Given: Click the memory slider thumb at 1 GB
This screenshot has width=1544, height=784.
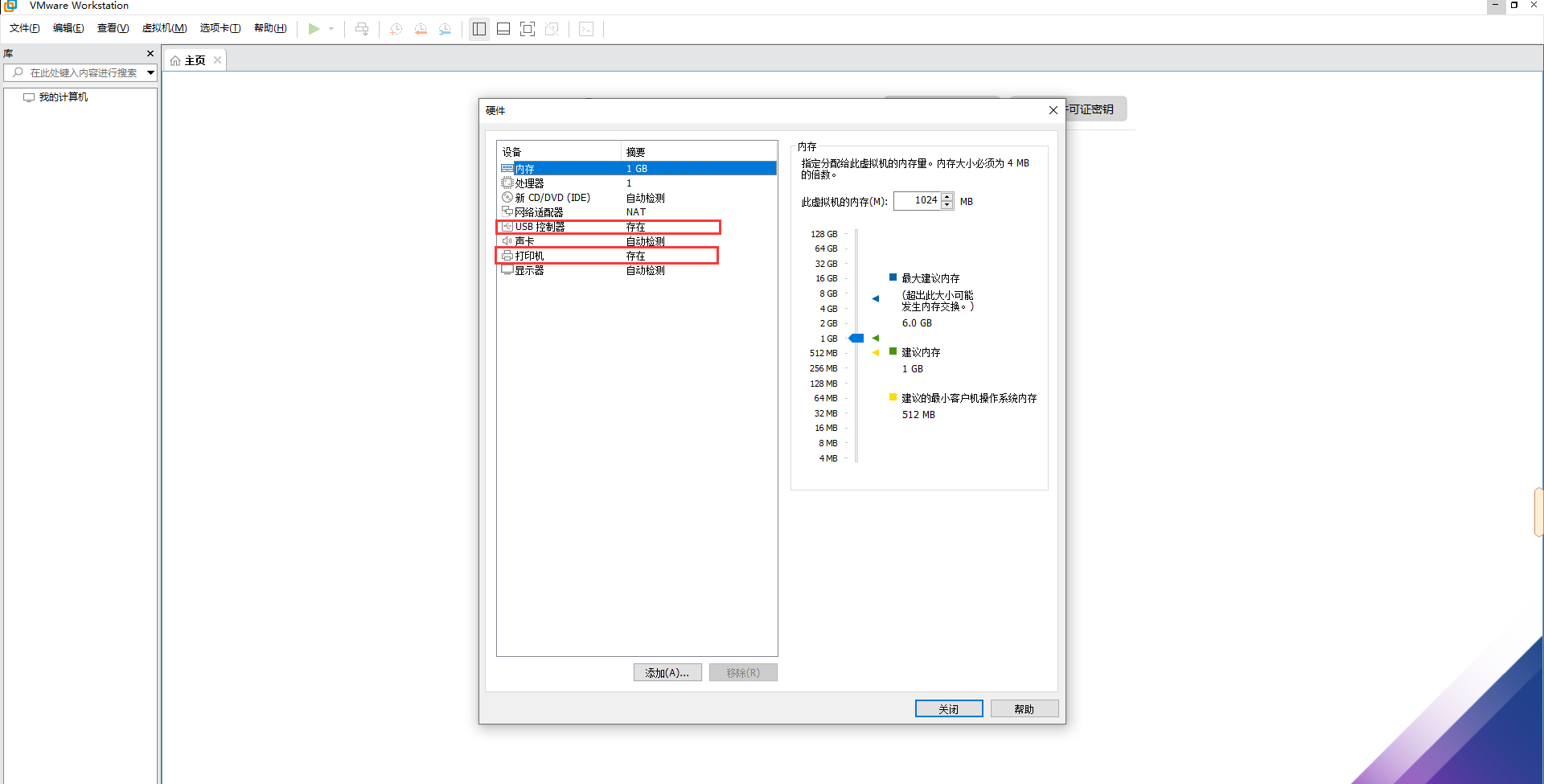Looking at the screenshot, I should (856, 339).
